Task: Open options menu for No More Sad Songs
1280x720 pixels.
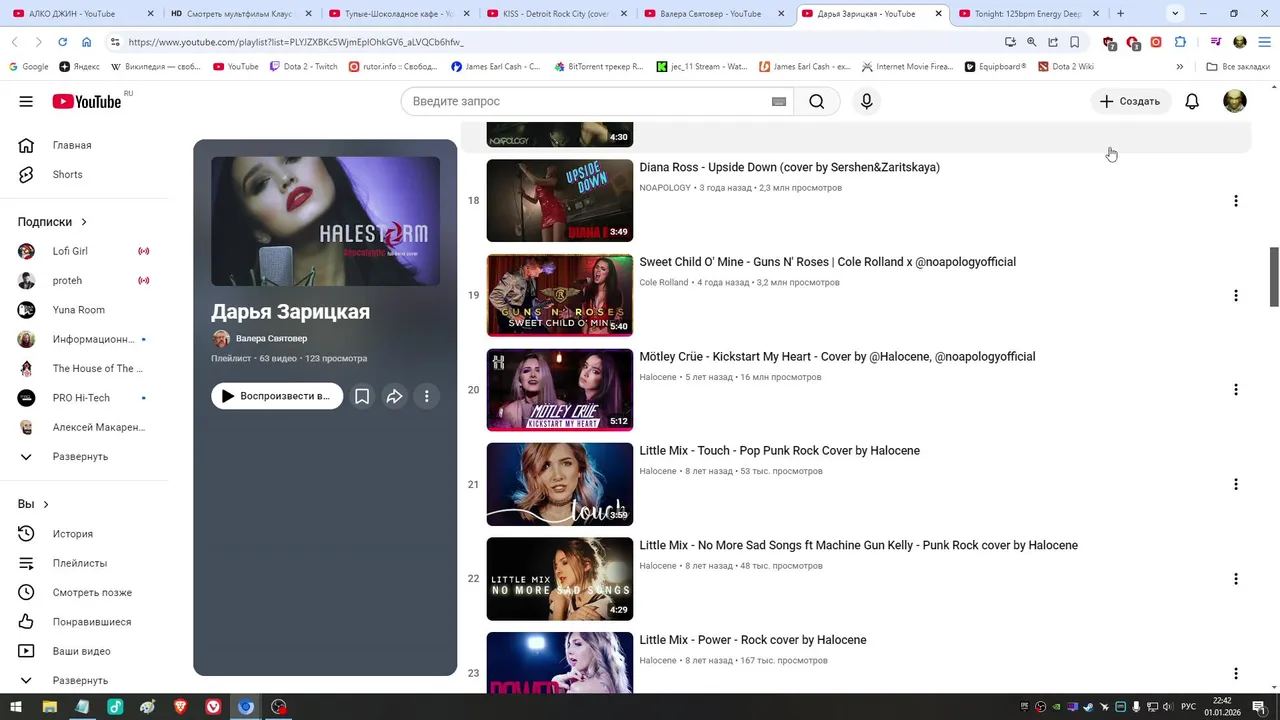Action: pos(1236,579)
